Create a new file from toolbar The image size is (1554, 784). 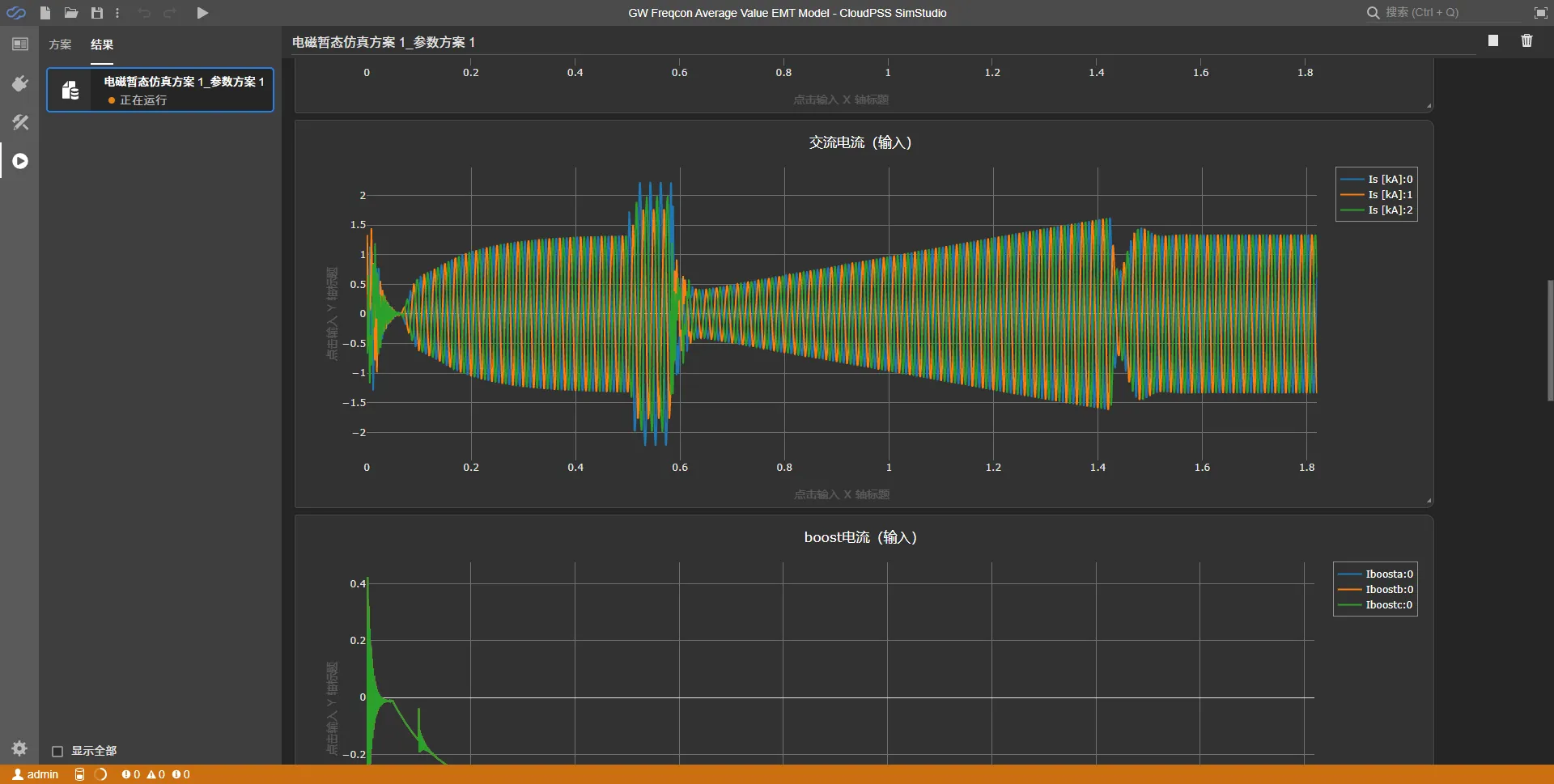coord(45,13)
